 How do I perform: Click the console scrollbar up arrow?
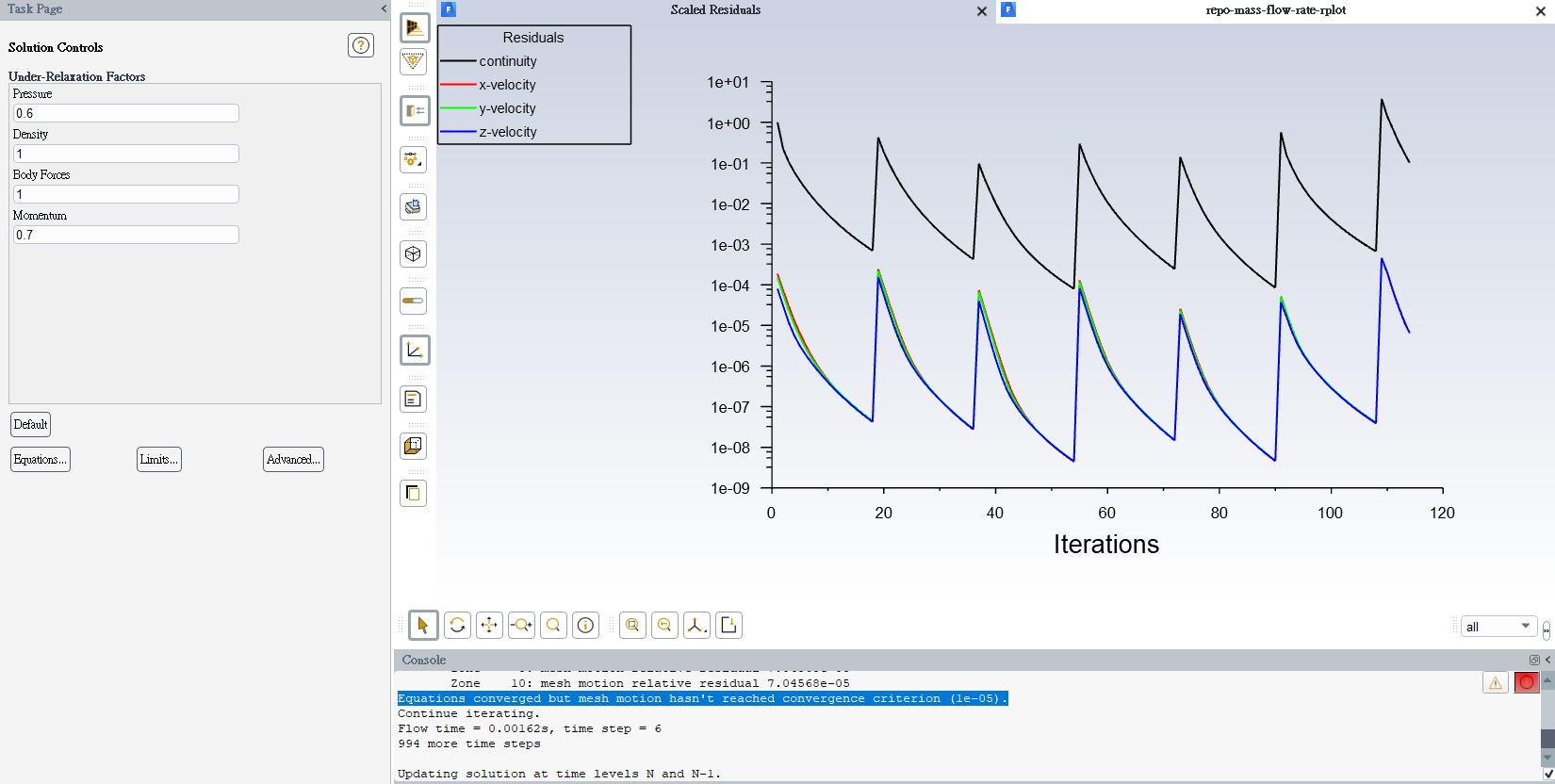(x=1547, y=679)
